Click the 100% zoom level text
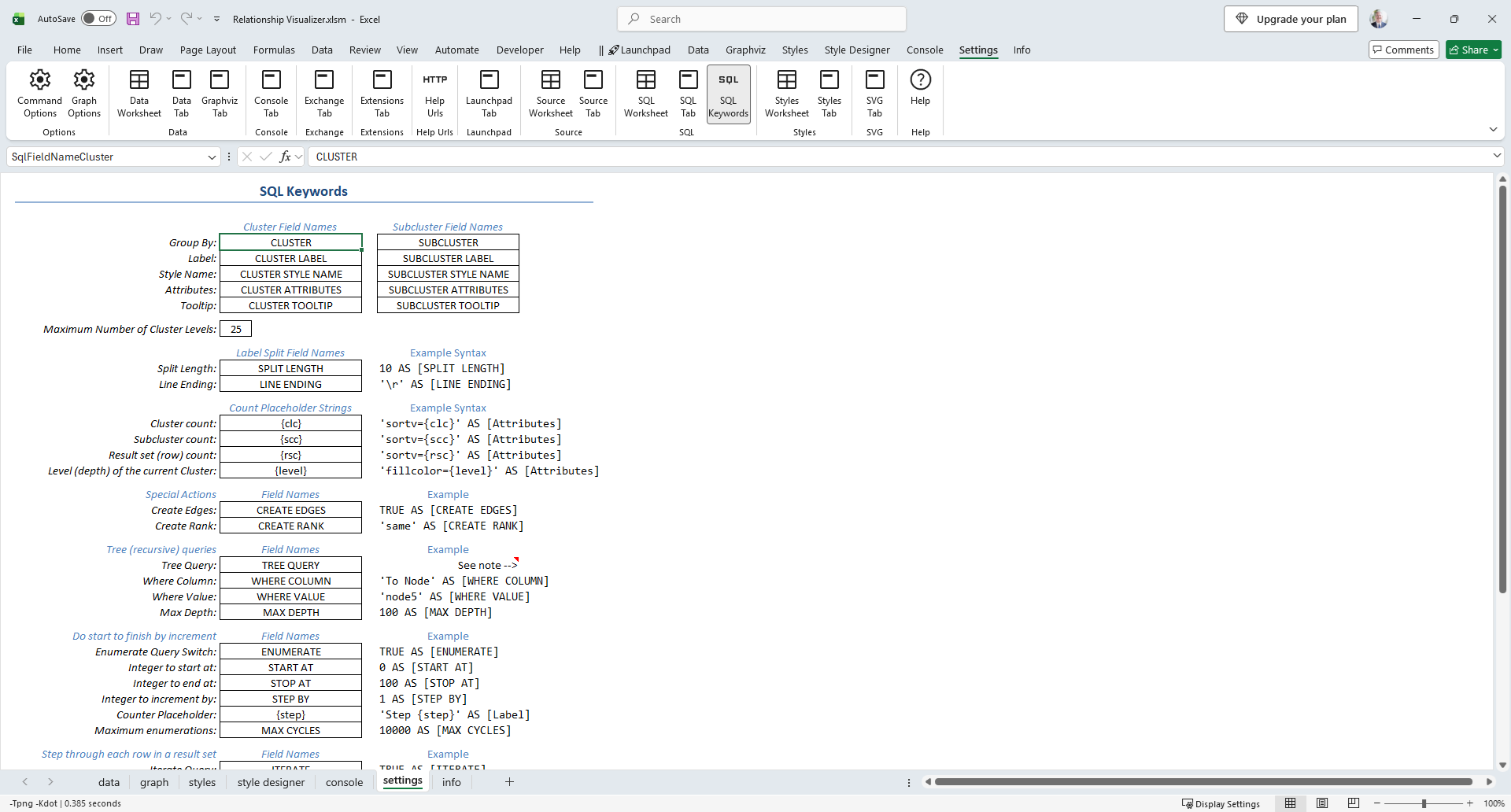Viewport: 1511px width, 812px height. 1494,803
